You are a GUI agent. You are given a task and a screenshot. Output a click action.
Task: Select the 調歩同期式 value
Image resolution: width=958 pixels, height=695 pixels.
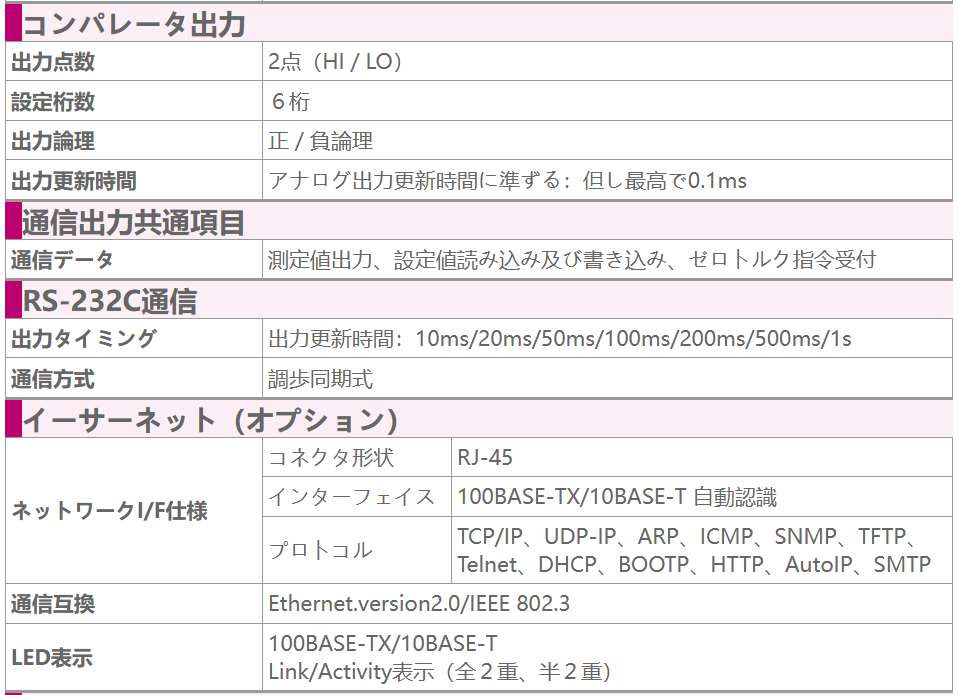coord(321,379)
